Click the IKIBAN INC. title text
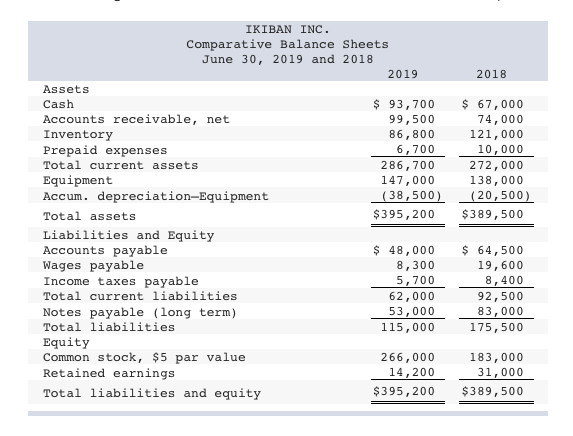 [287, 29]
